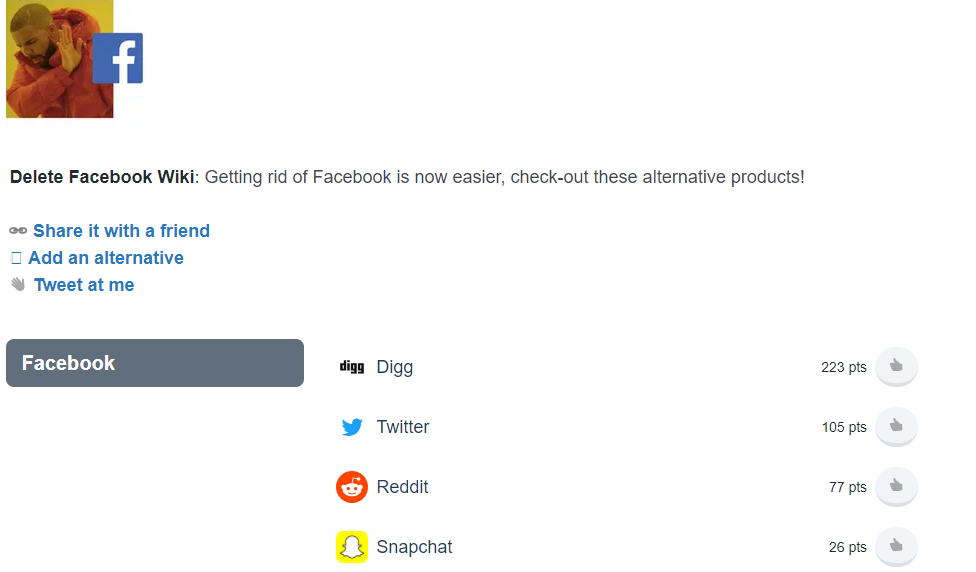
Task: Click the Digg logo icon
Action: pos(352,367)
